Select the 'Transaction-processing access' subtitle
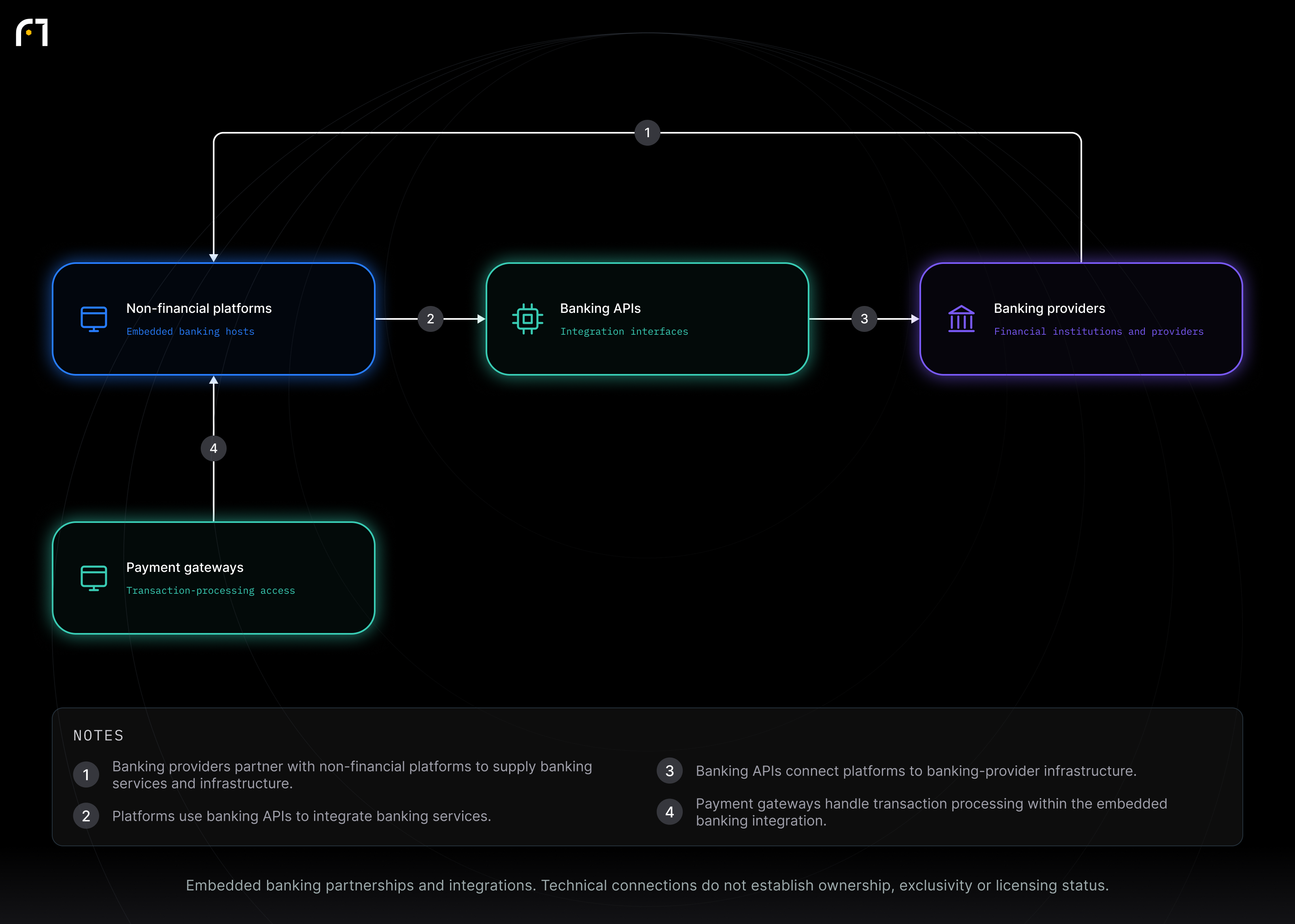The image size is (1295, 924). (x=210, y=591)
